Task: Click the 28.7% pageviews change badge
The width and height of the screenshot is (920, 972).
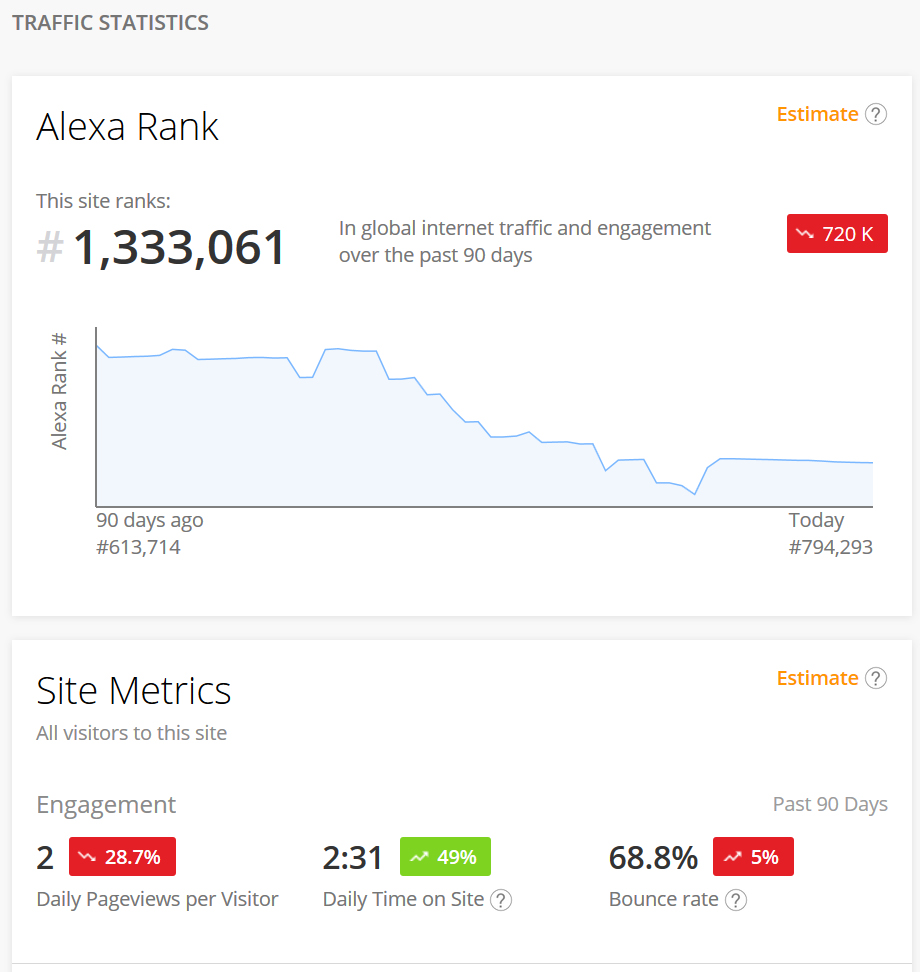Action: click(x=122, y=857)
